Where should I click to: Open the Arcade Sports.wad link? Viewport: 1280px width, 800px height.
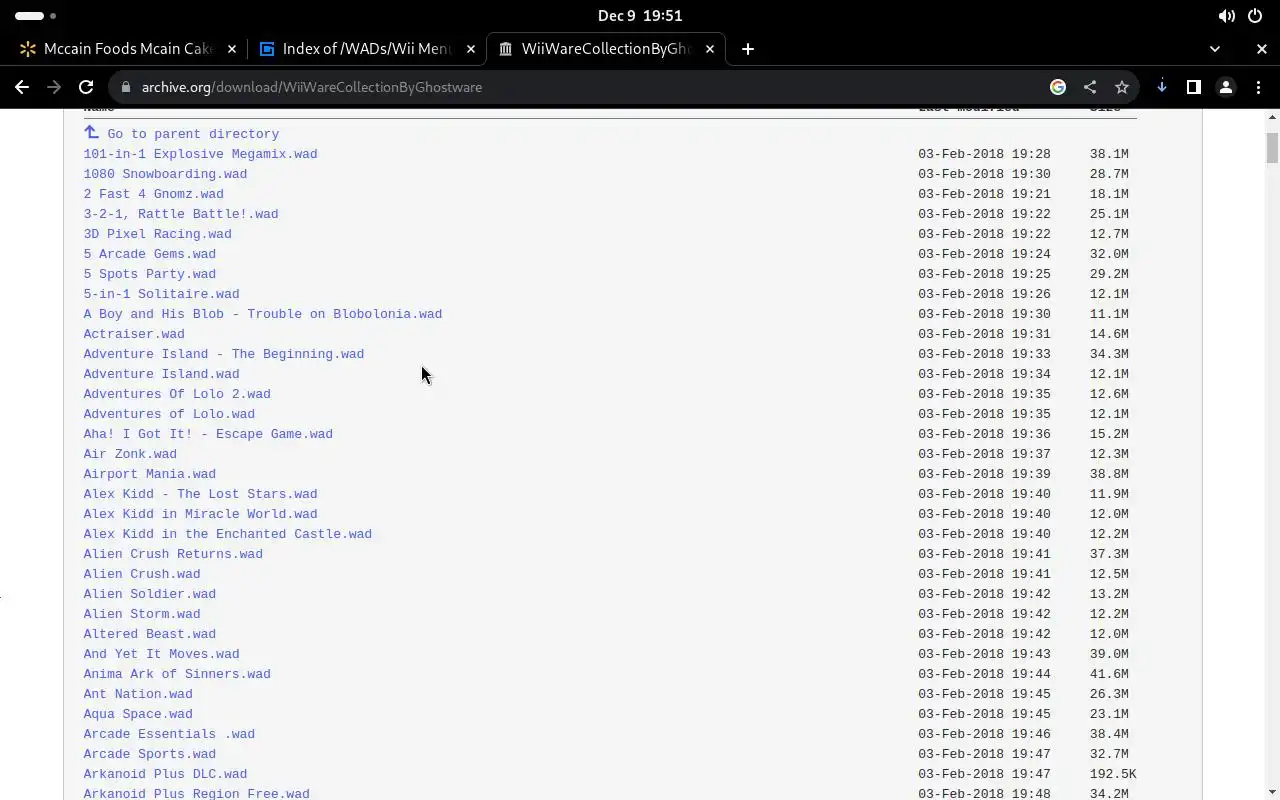[x=150, y=754]
